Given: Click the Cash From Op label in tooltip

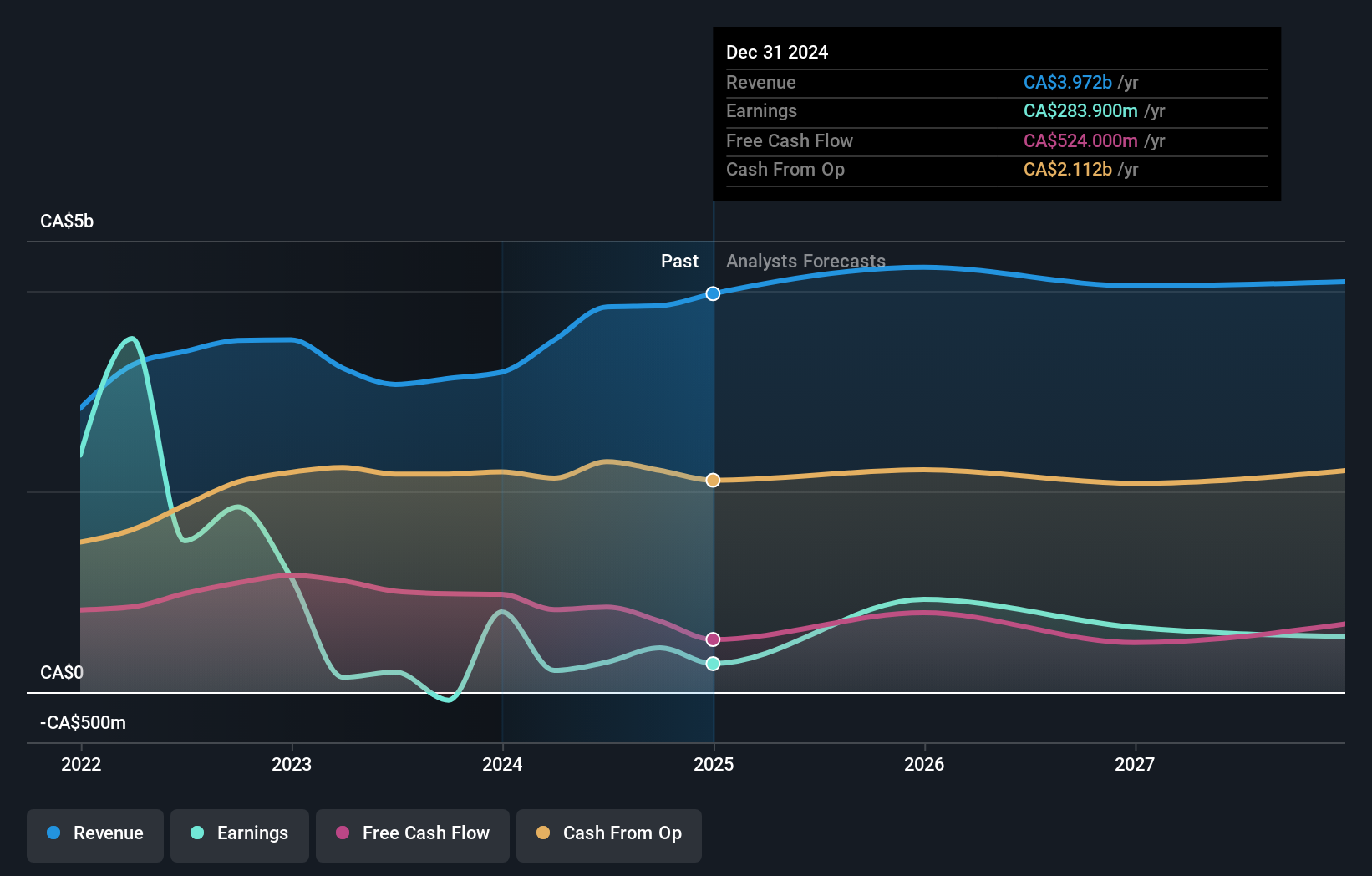Looking at the screenshot, I should [785, 170].
